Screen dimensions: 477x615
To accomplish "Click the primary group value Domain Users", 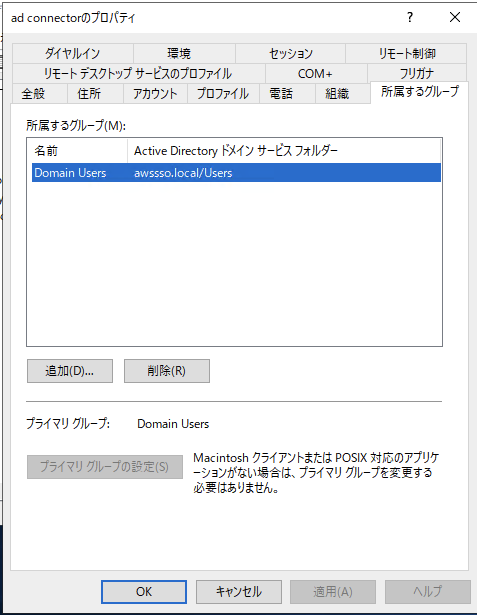I will (x=173, y=424).
